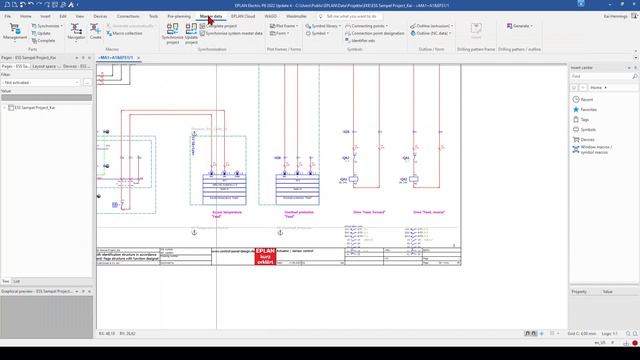Open the Connecting points dropdown
The height and width of the screenshot is (360, 640).
[x=367, y=26]
